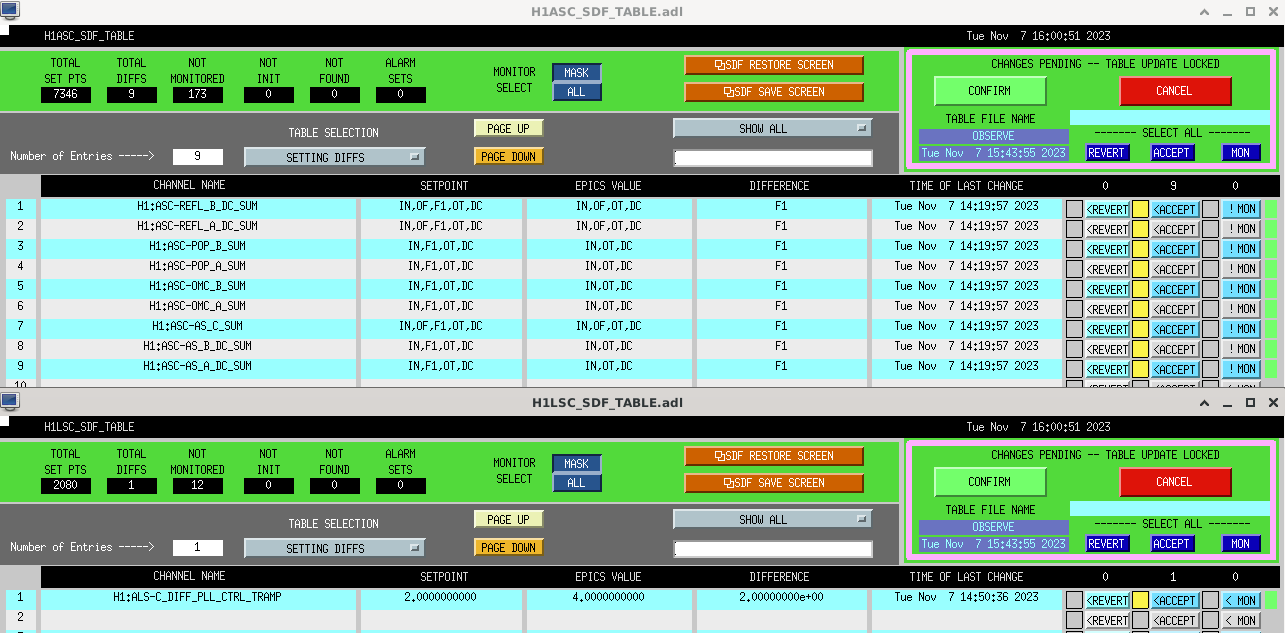
Task: Toggle MON for H1:ASC-AS_C_SUM row
Action: click(1241, 330)
